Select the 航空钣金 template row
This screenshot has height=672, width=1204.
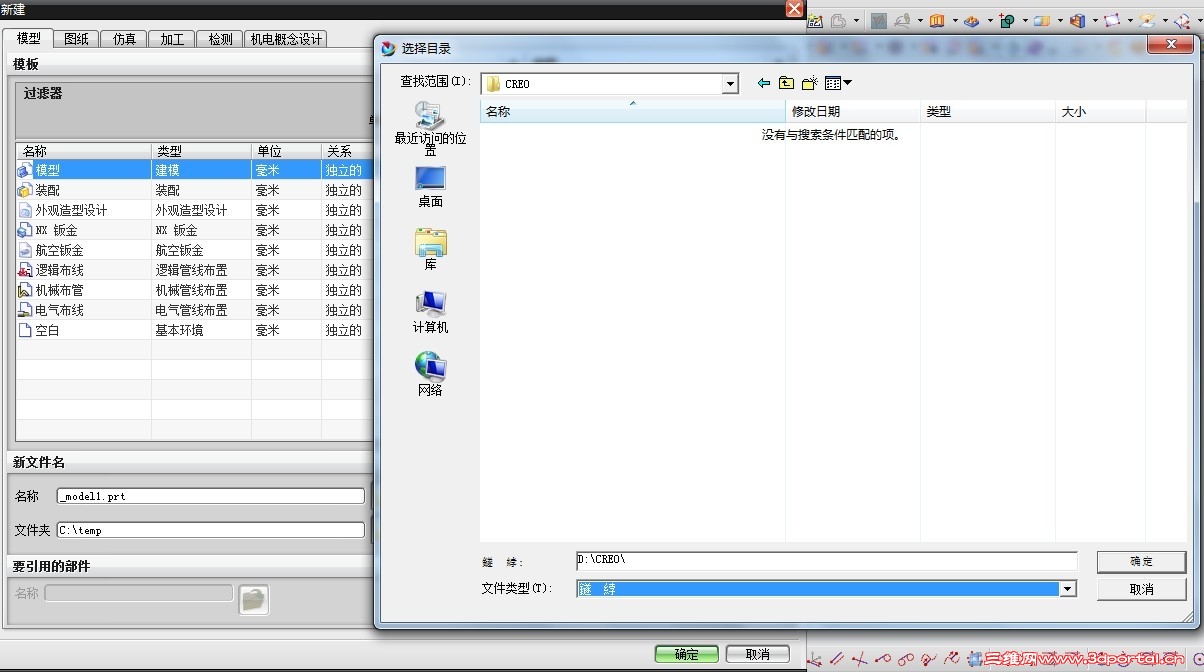click(x=194, y=250)
